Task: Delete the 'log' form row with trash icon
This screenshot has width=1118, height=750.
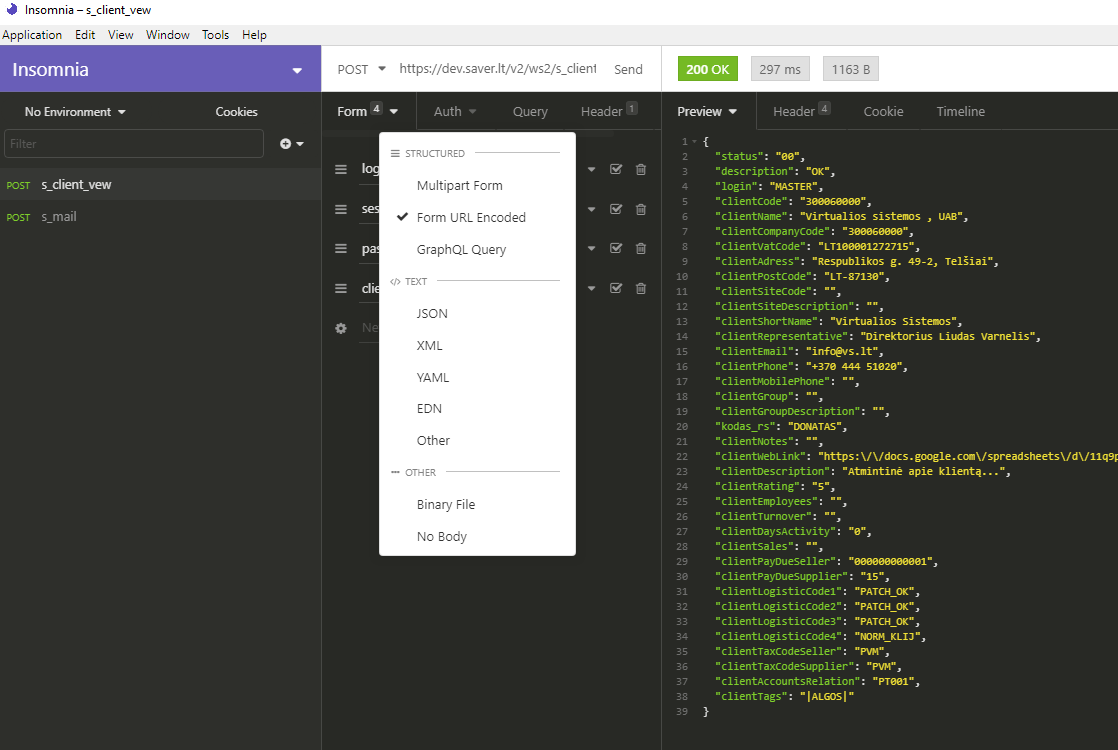Action: [x=641, y=169]
